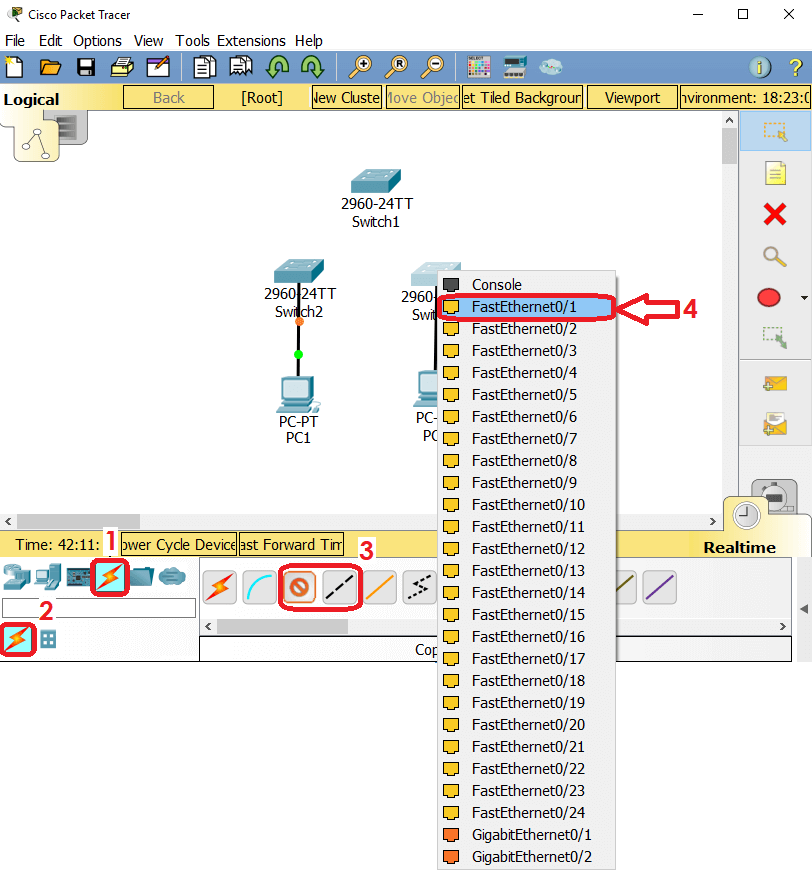Pick the Automatic connection cable

(x=220, y=587)
